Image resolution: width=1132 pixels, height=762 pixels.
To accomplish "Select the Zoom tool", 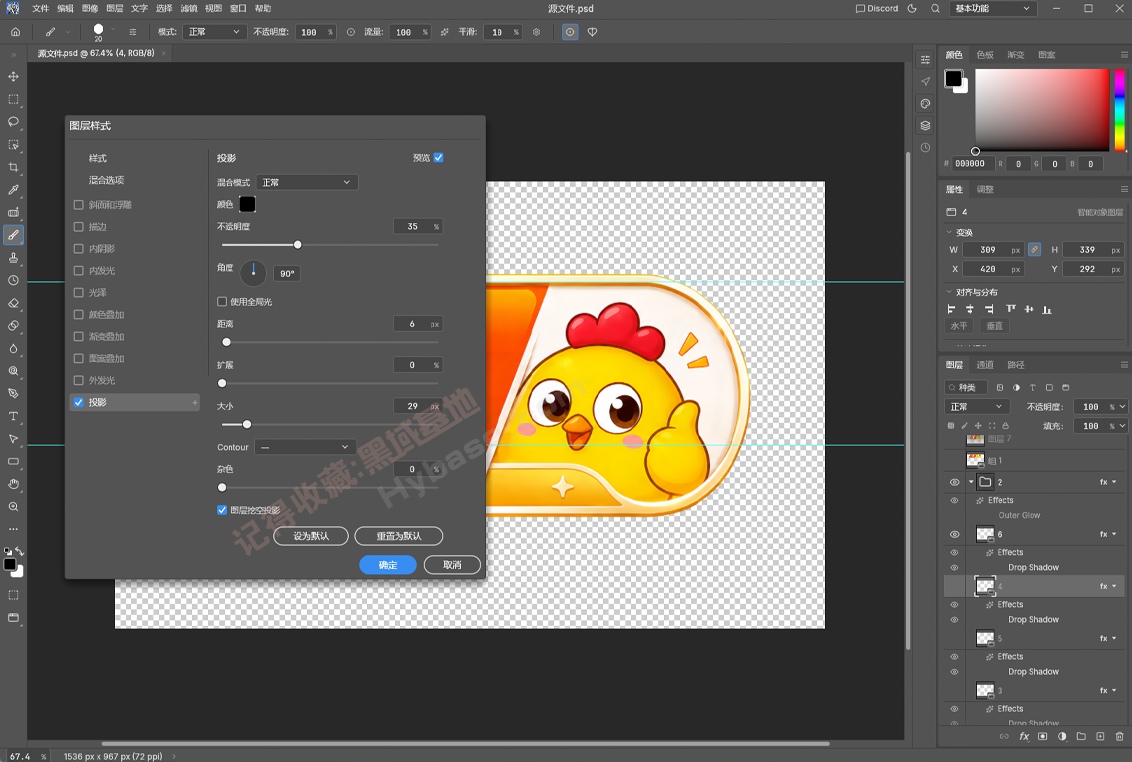I will [13, 507].
